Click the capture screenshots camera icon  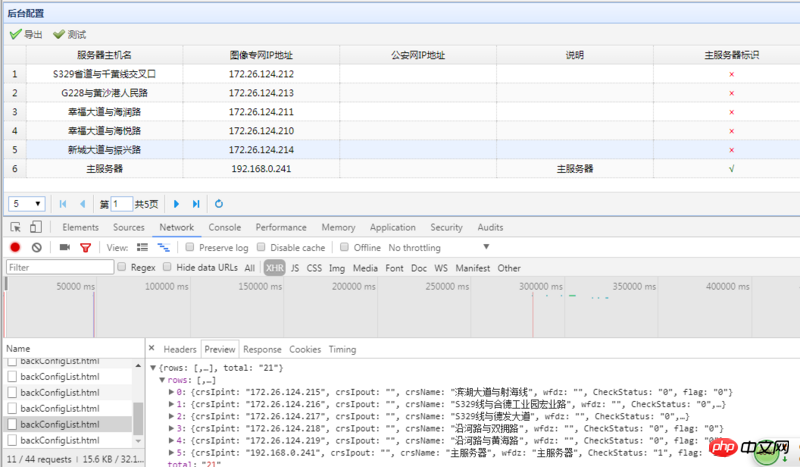click(65, 248)
